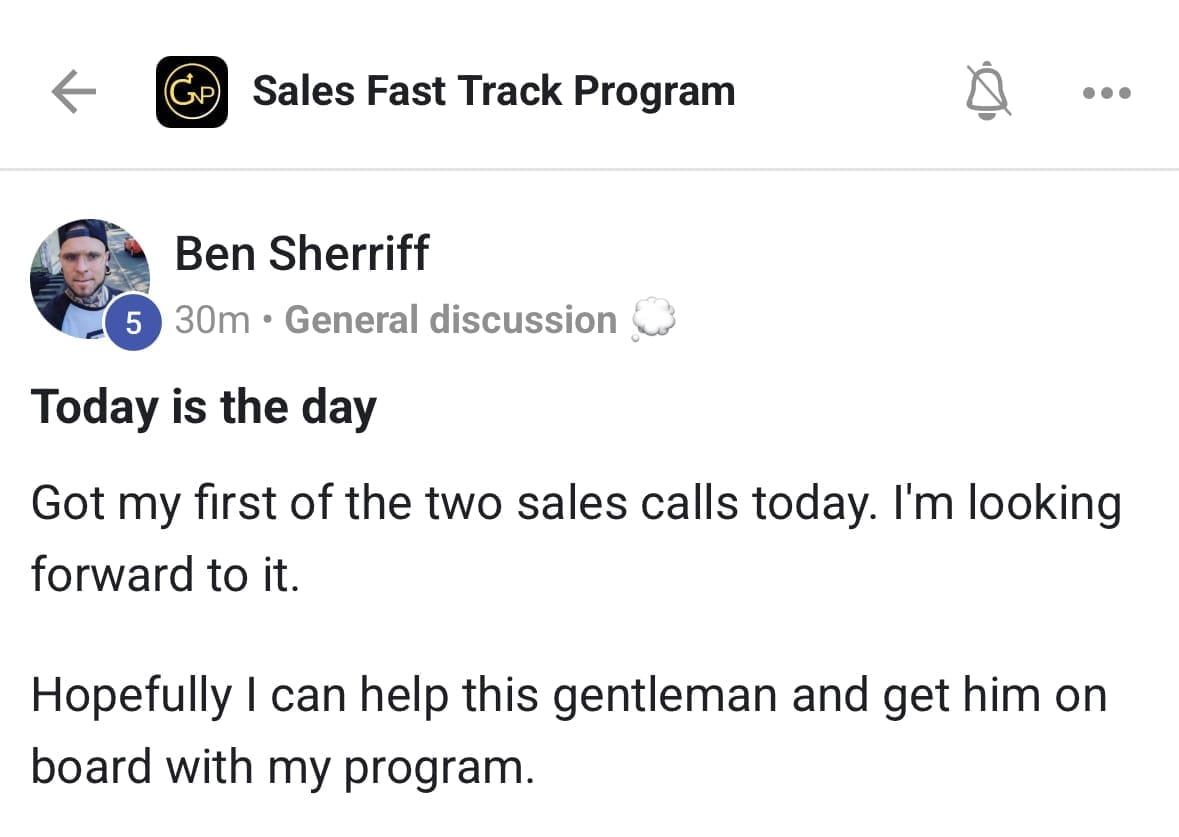The width and height of the screenshot is (1179, 837).
Task: Tap the back arrow in the header
Action: [x=73, y=92]
